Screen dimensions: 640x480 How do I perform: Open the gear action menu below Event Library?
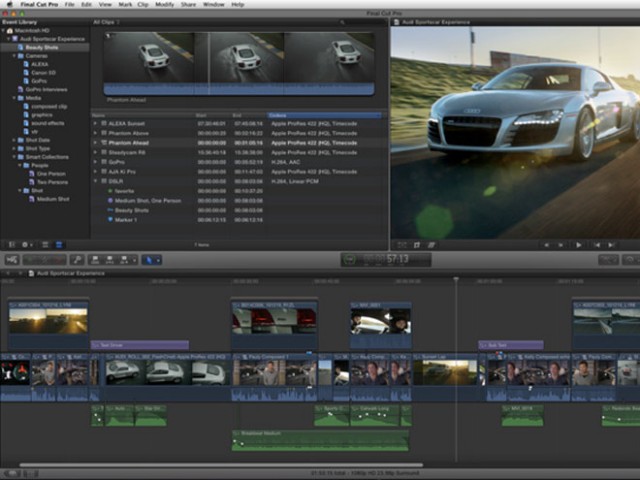click(x=27, y=245)
